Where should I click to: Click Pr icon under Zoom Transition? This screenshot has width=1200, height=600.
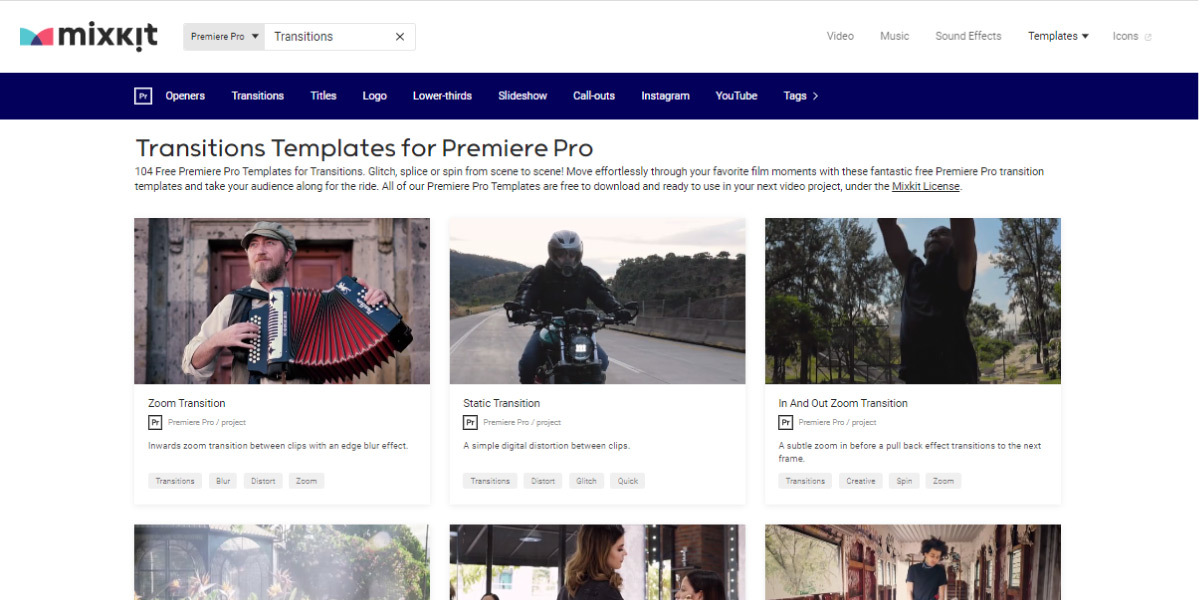point(155,423)
